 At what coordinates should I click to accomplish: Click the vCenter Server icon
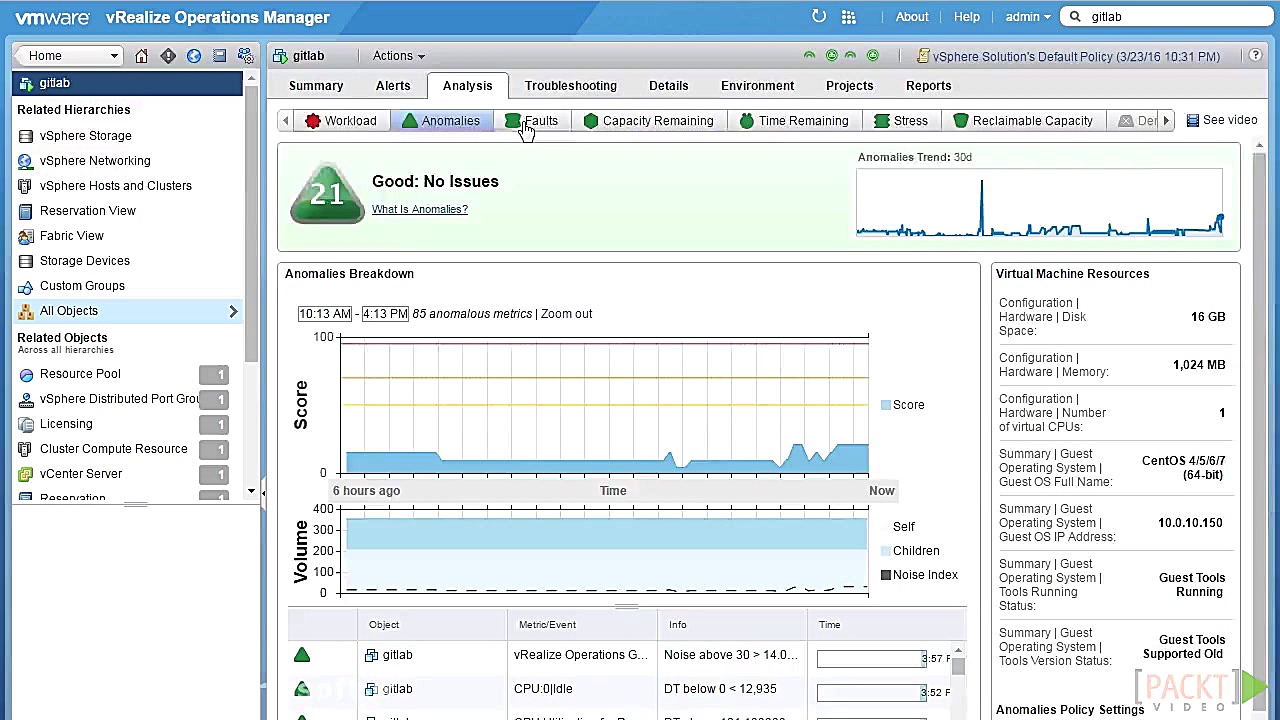(26, 474)
